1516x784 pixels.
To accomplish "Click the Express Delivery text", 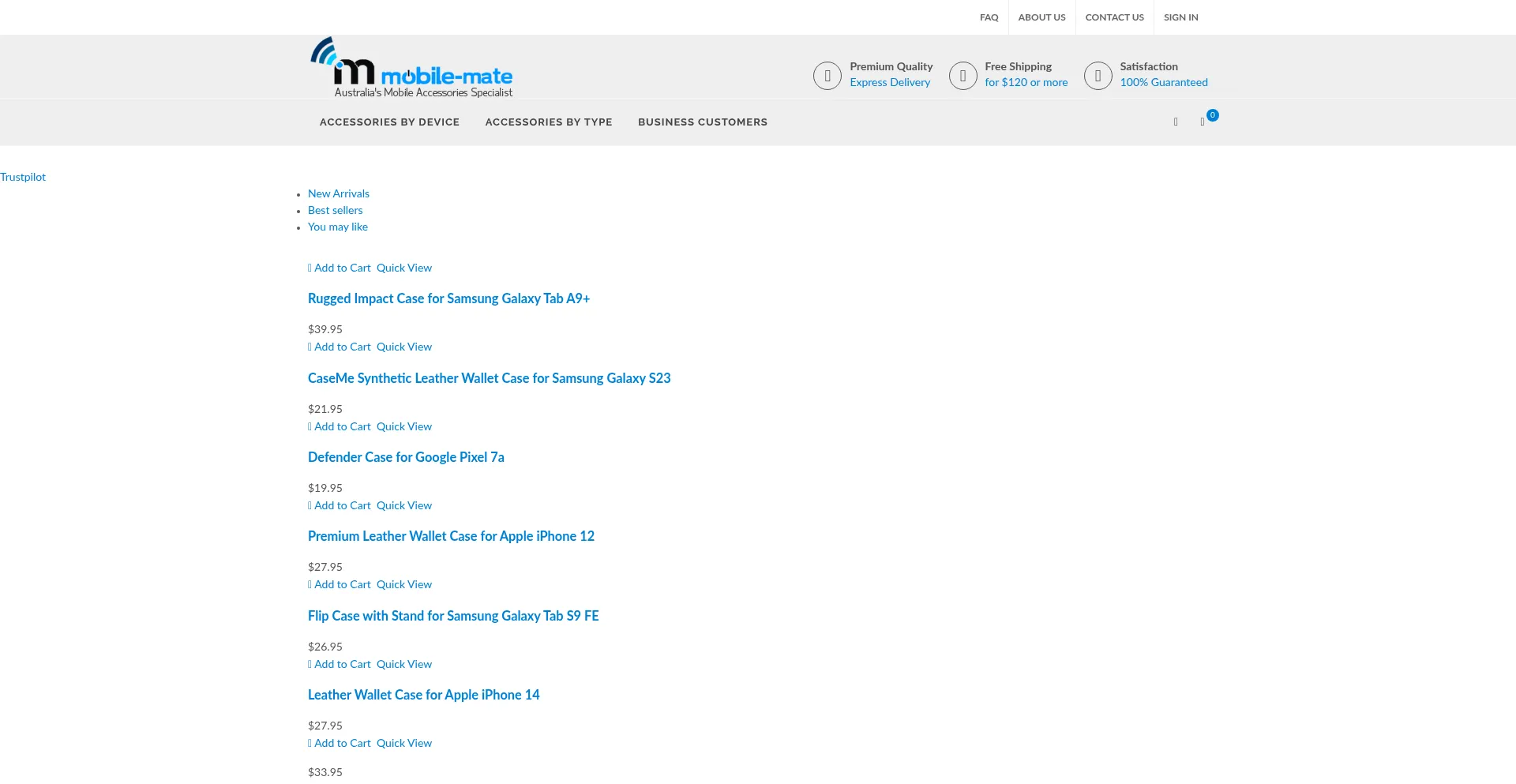I will [890, 82].
